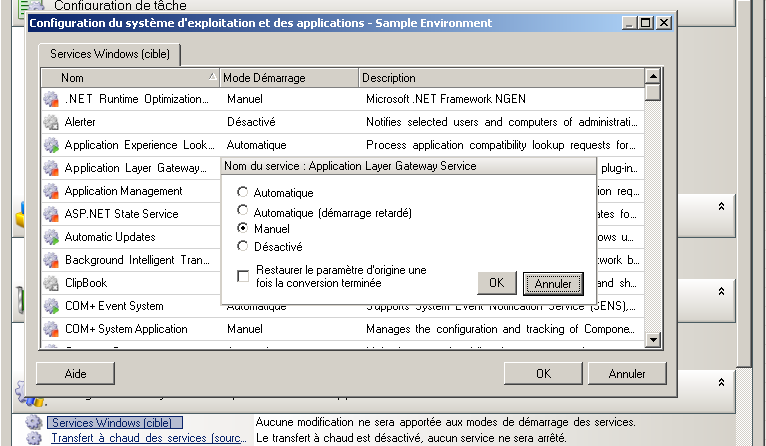Choose Automatique (démarrage retardé) option
766x446 pixels.
pyautogui.click(x=242, y=210)
